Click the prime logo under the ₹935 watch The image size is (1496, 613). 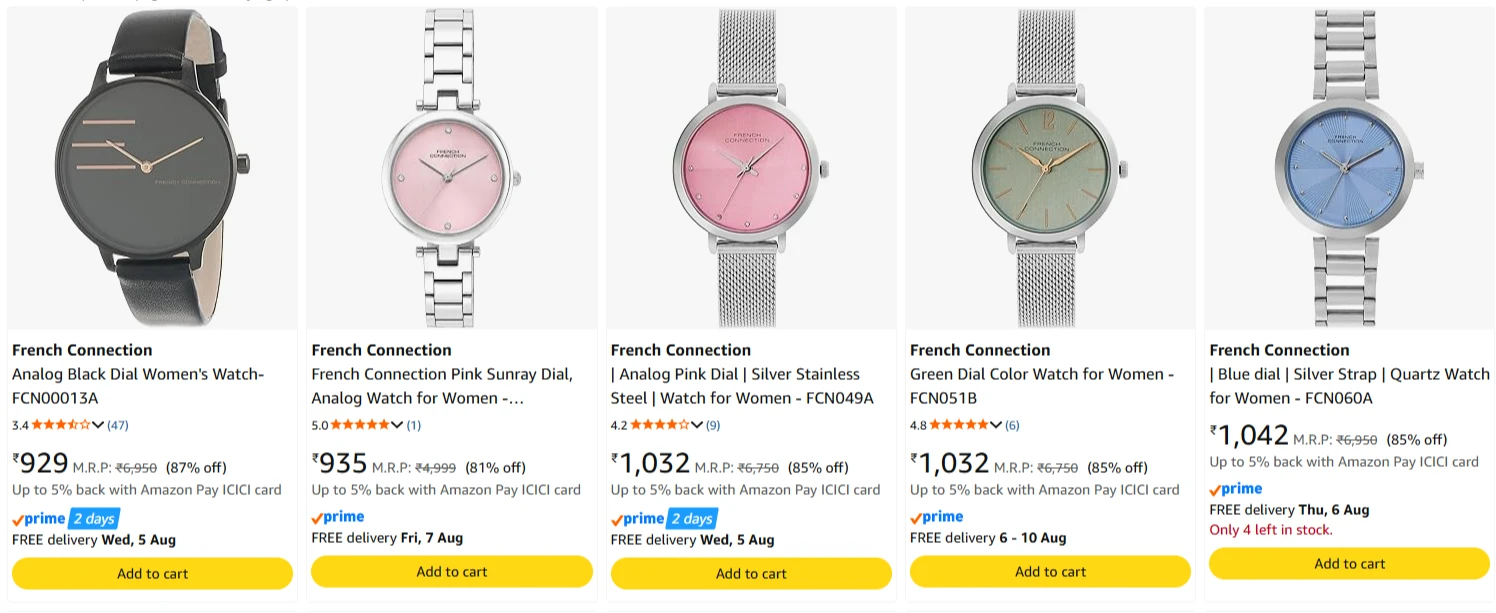(x=338, y=517)
